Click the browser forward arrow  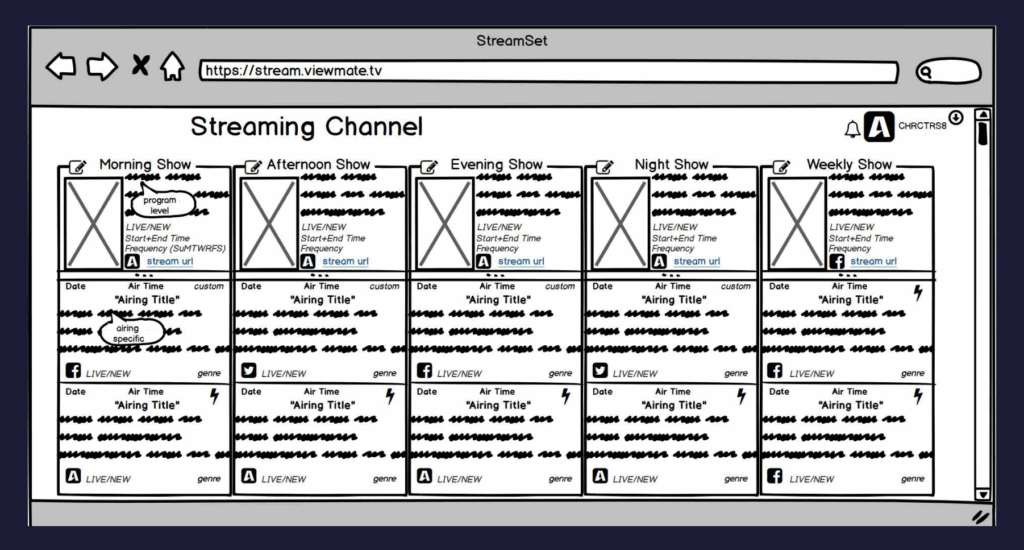pos(102,68)
